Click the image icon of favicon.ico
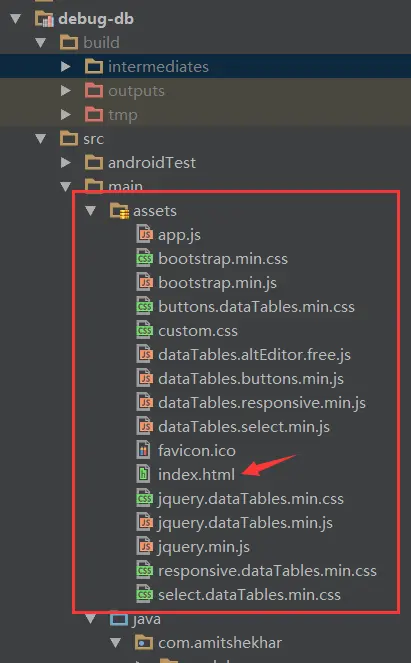Viewport: 411px width, 663px height. (144, 450)
